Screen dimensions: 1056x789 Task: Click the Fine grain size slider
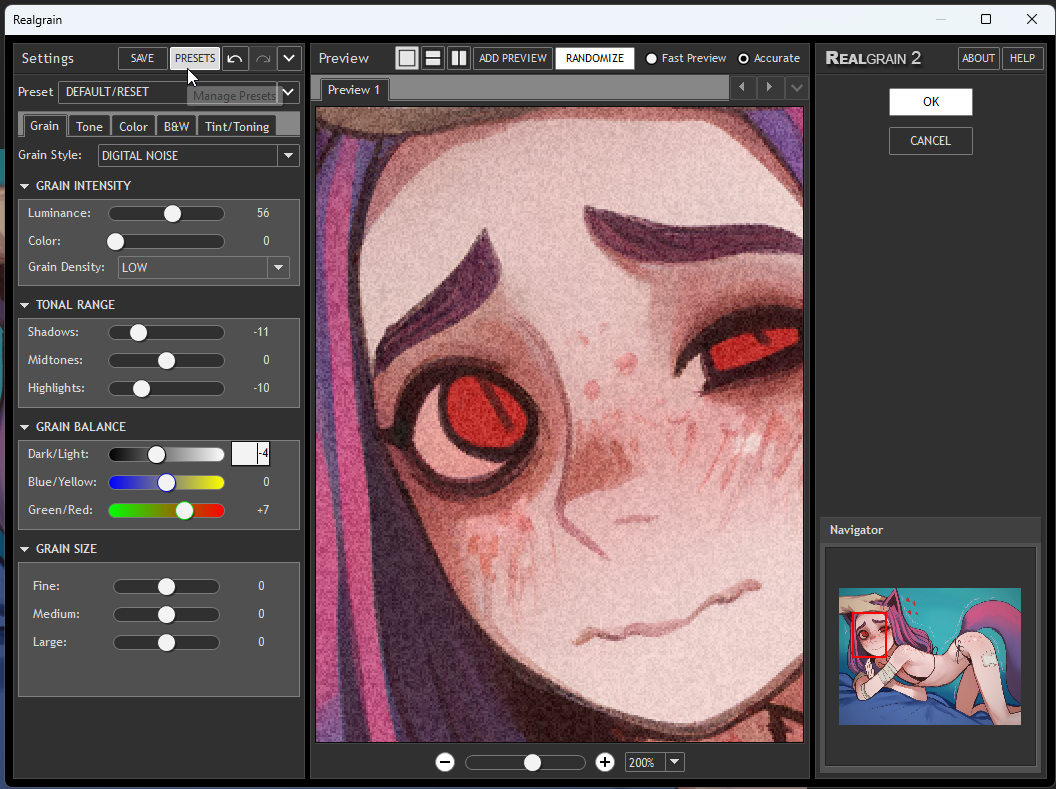[166, 586]
